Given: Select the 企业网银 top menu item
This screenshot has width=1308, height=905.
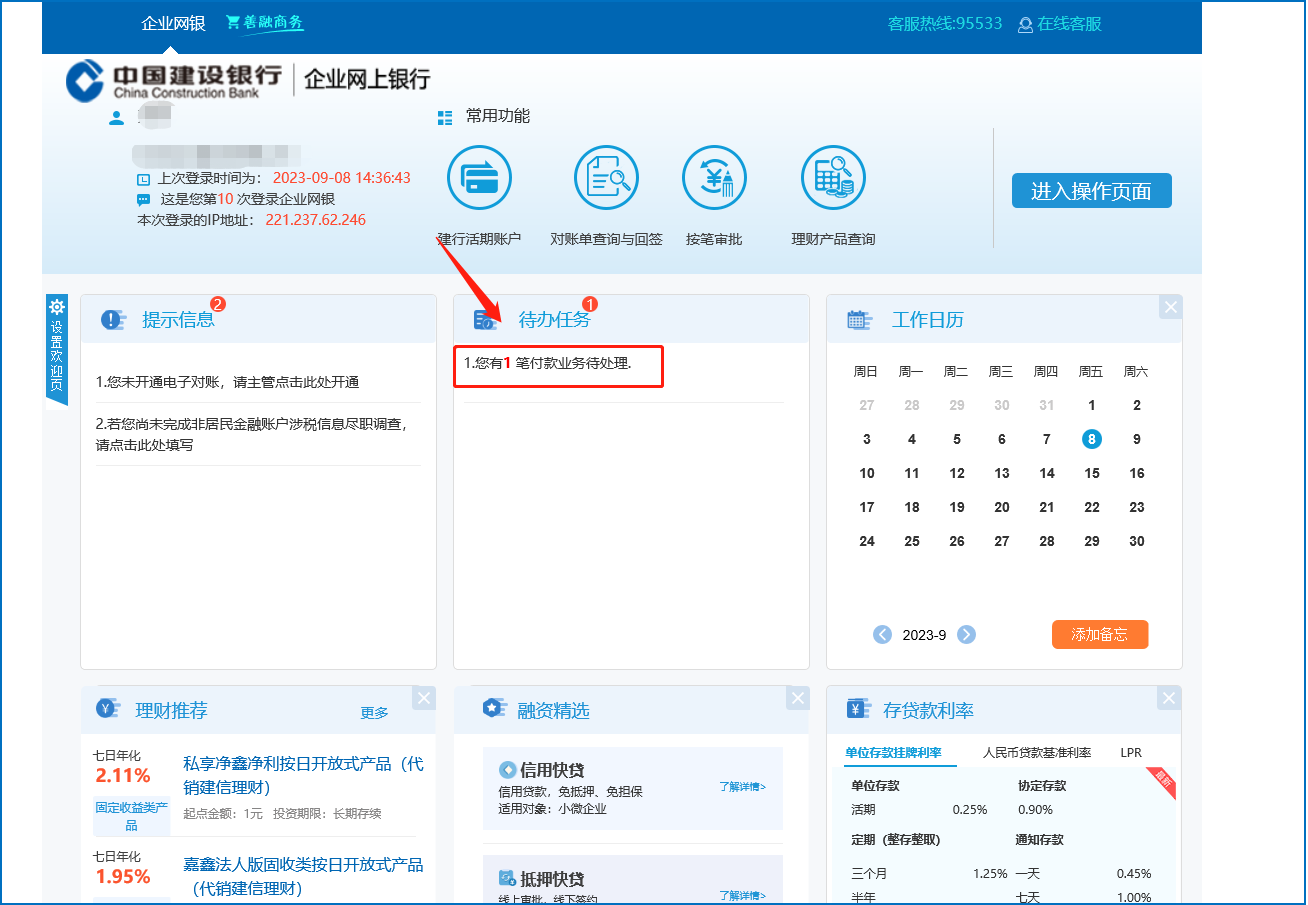Looking at the screenshot, I should coord(173,24).
